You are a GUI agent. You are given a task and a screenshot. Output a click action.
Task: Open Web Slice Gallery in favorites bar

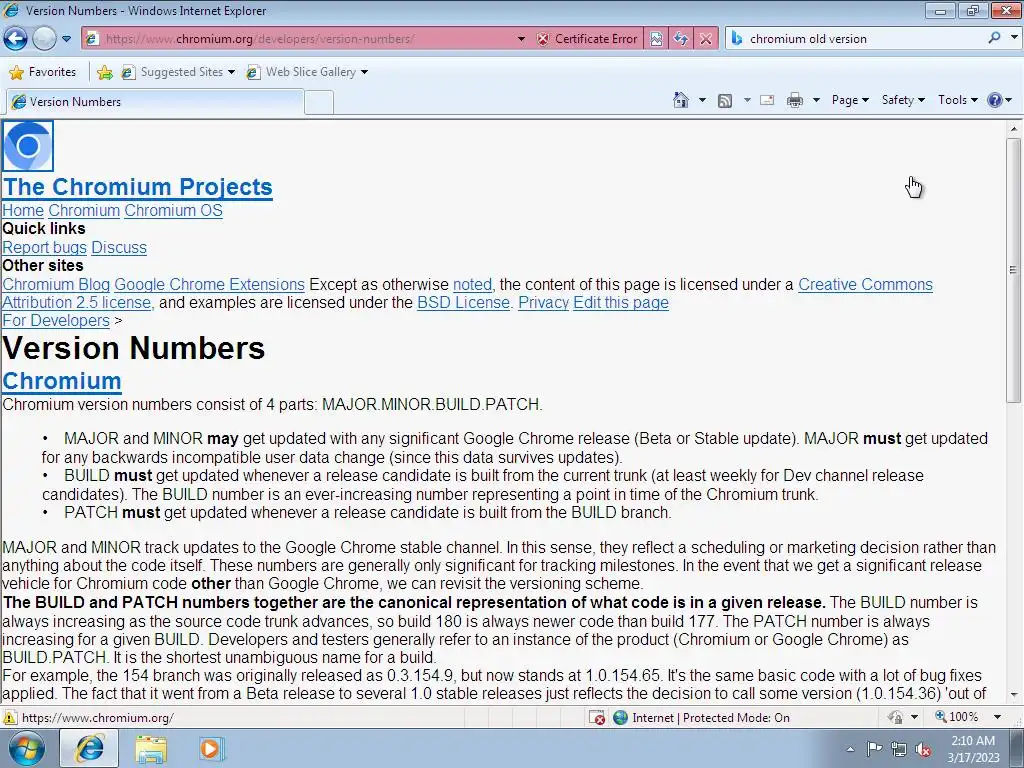tap(307, 72)
